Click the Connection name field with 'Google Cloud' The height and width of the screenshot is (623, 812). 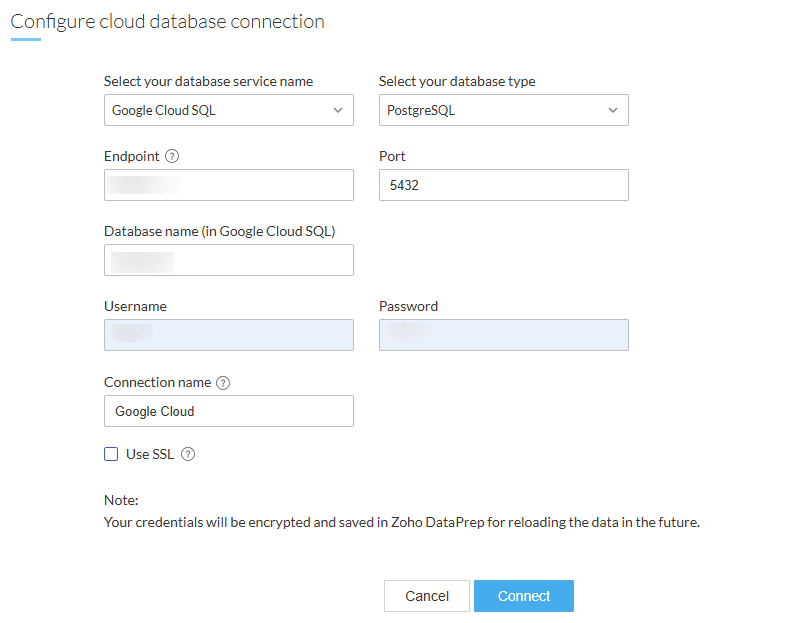[x=228, y=411]
